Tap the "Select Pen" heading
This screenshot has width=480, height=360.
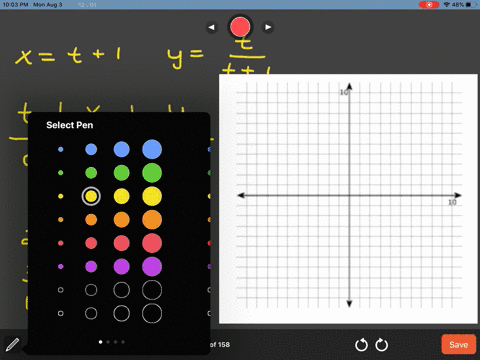70,125
